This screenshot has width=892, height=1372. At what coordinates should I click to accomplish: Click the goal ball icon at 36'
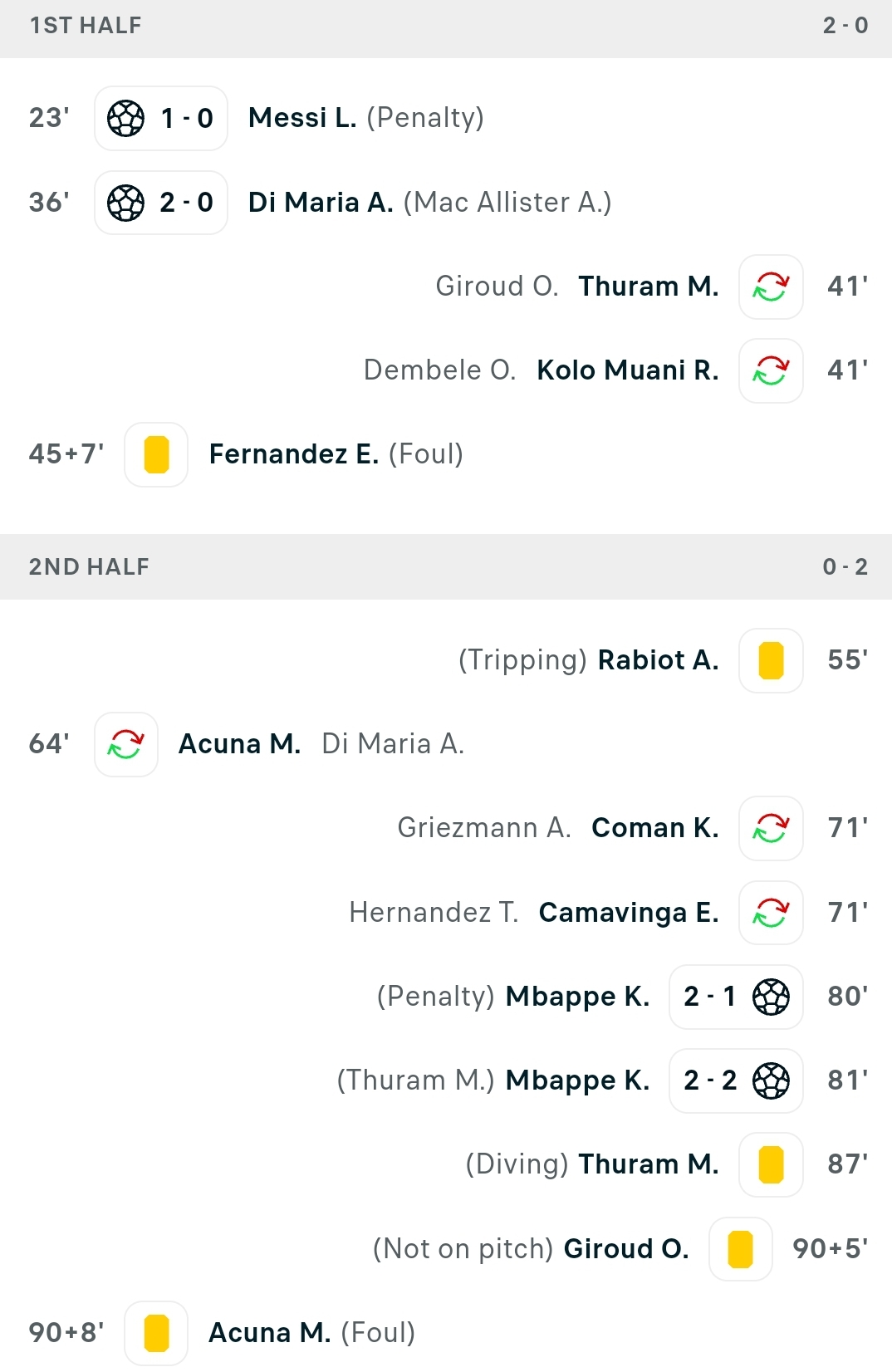click(126, 202)
